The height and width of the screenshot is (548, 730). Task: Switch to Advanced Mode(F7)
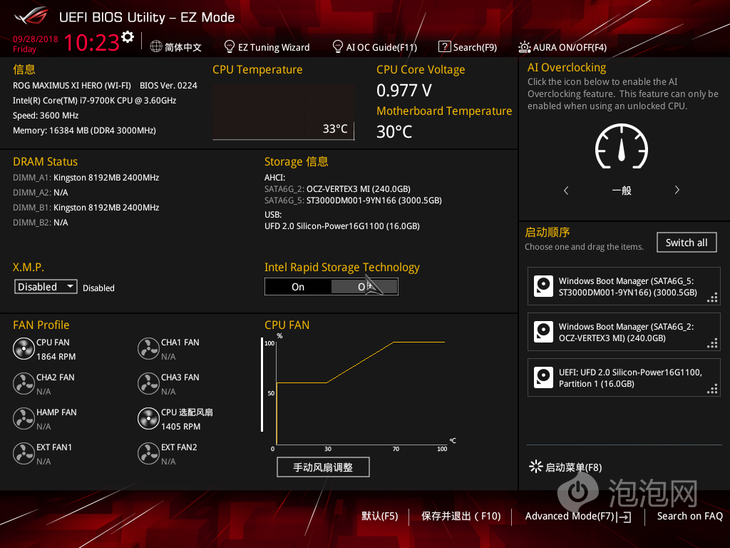578,516
